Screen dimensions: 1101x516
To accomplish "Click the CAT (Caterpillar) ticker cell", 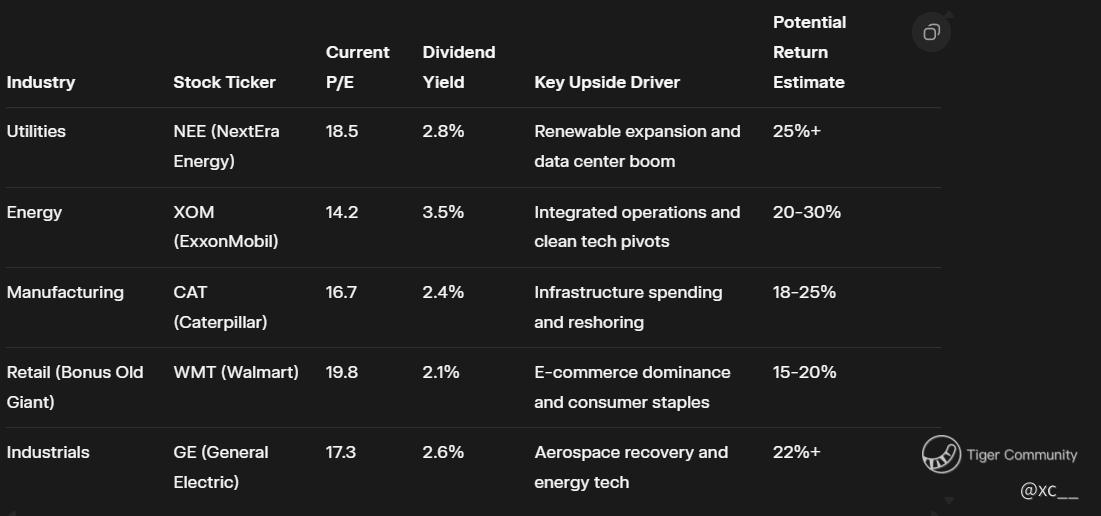I will (220, 307).
